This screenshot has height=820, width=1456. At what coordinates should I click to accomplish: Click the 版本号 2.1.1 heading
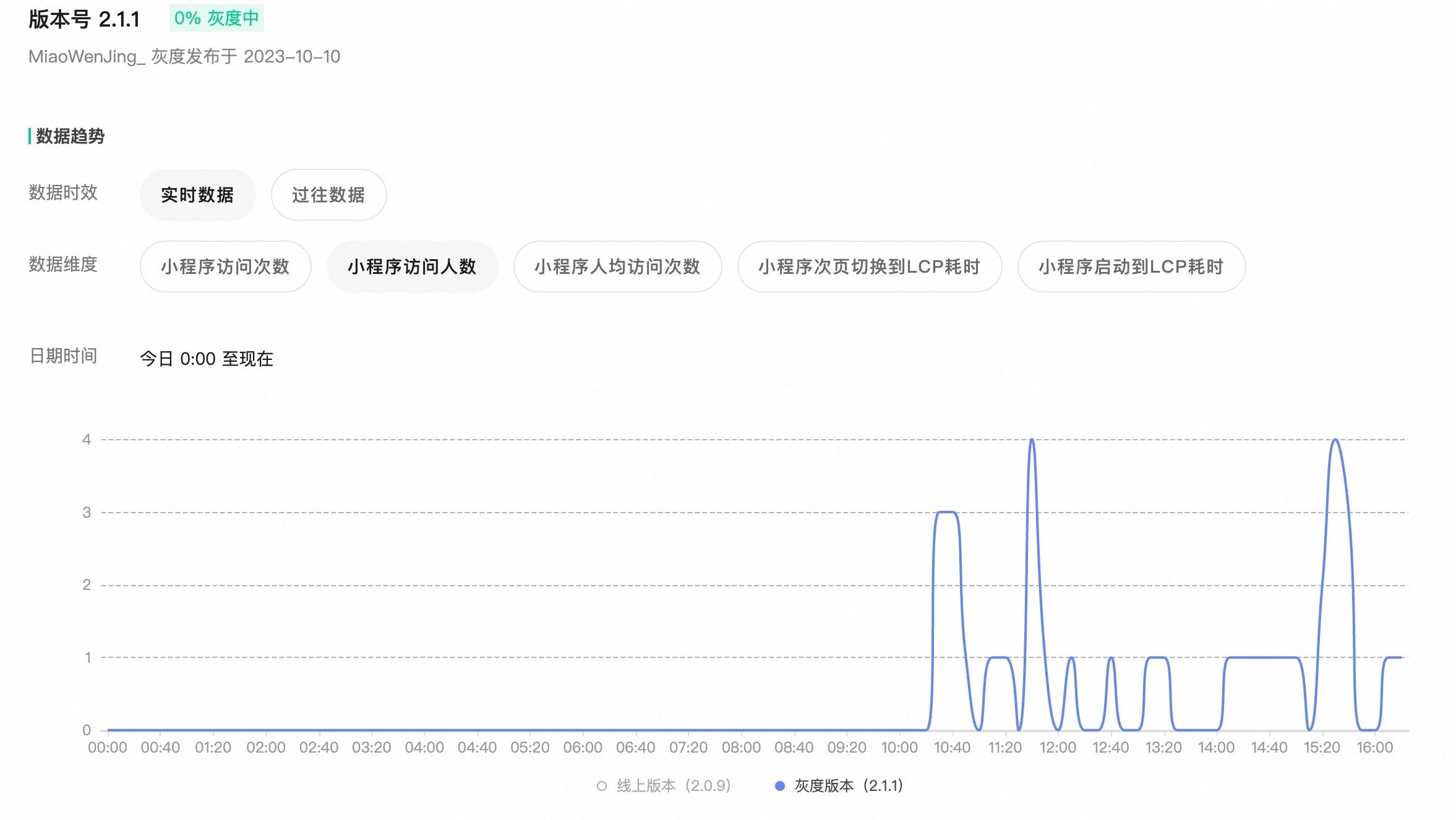point(84,19)
